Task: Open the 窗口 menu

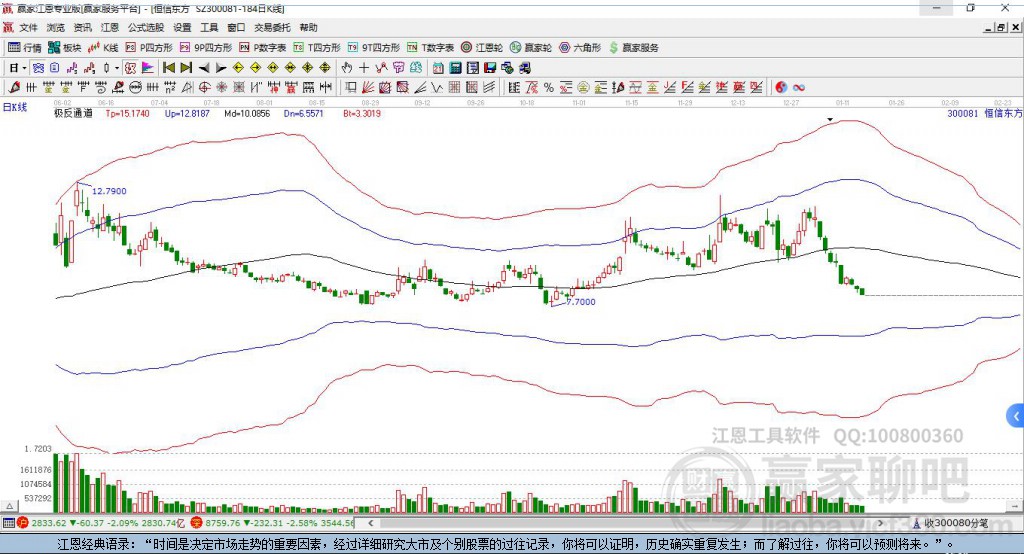Action: coord(236,27)
